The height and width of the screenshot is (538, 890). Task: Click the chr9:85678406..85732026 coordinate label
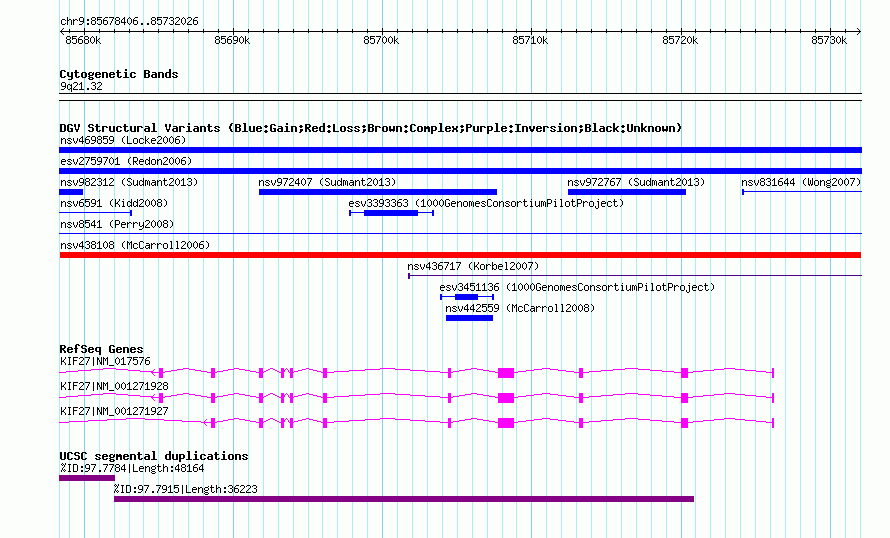[x=129, y=22]
